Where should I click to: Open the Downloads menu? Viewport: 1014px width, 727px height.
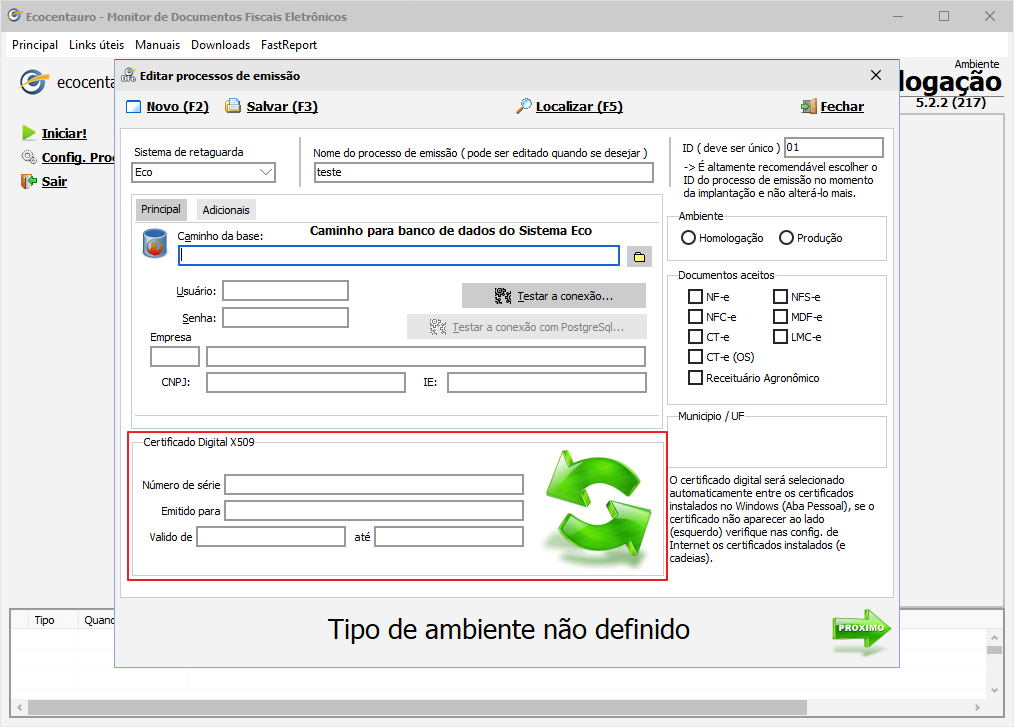click(x=220, y=45)
